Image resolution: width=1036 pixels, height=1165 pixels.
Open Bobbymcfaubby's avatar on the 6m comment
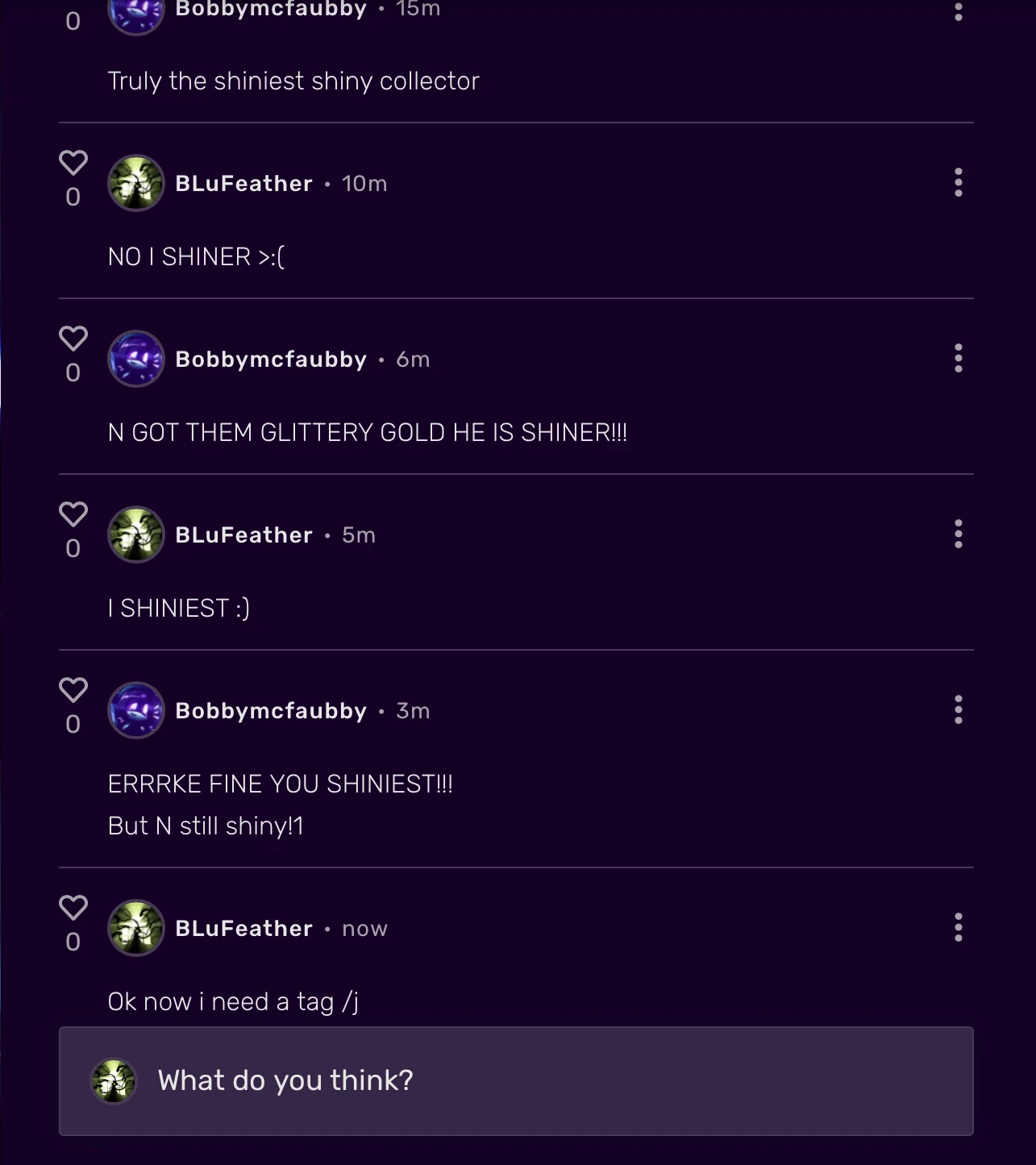[x=136, y=359]
